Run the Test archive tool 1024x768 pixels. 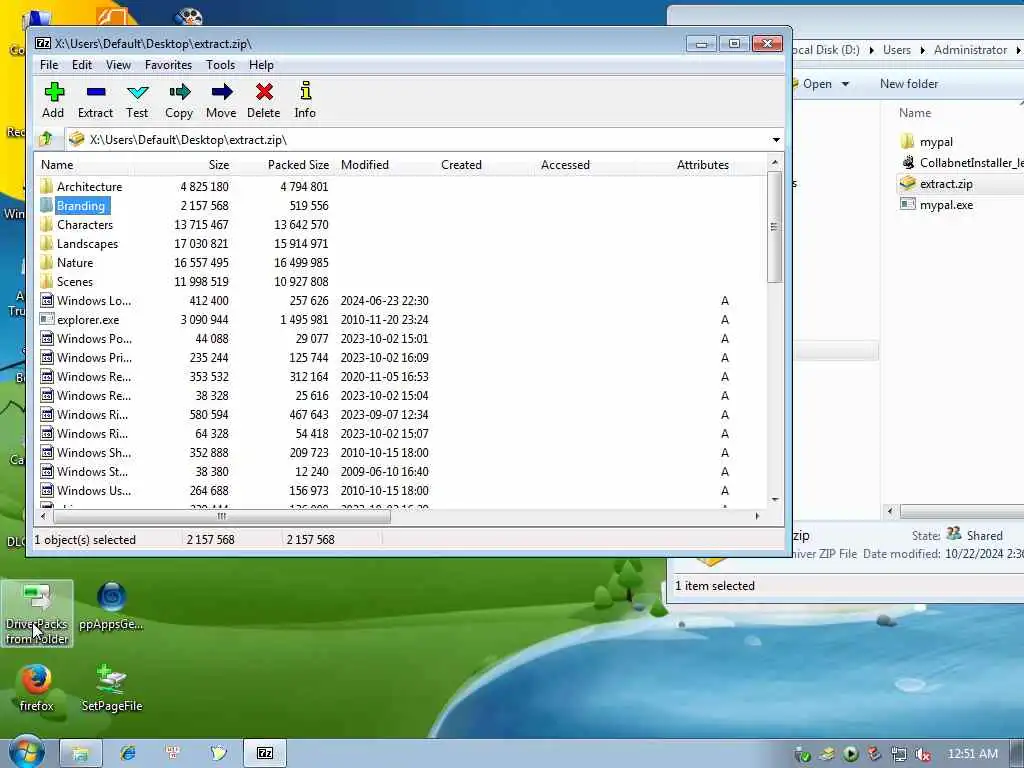[137, 100]
